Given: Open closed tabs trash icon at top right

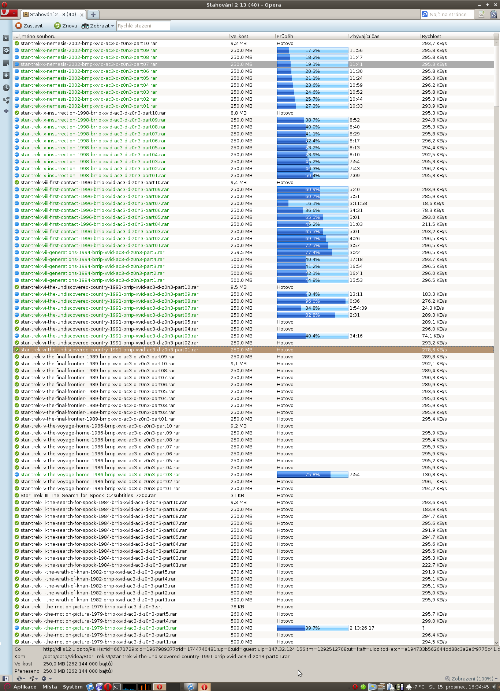Looking at the screenshot, I should [x=494, y=15].
